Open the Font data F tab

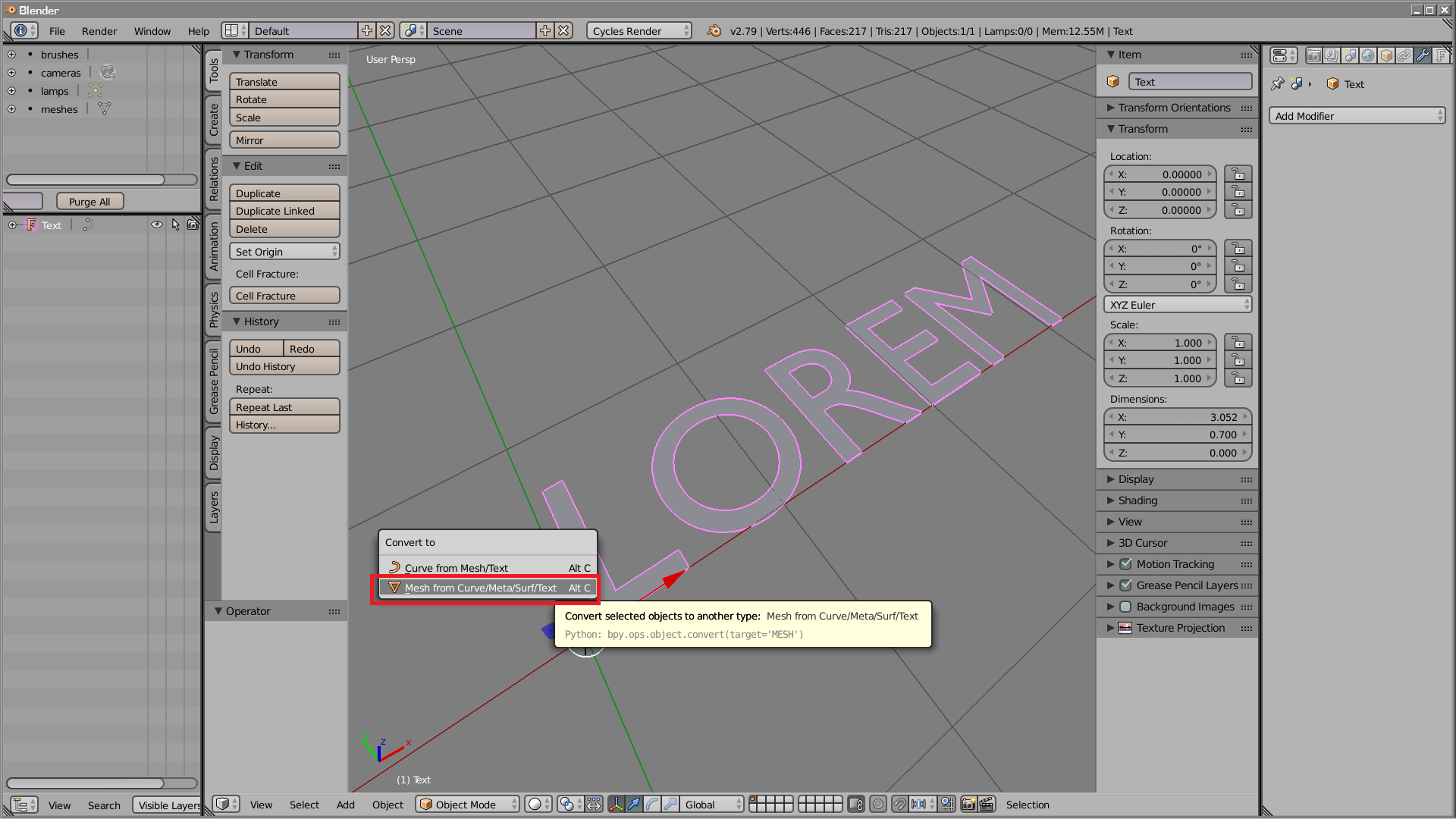click(1441, 55)
